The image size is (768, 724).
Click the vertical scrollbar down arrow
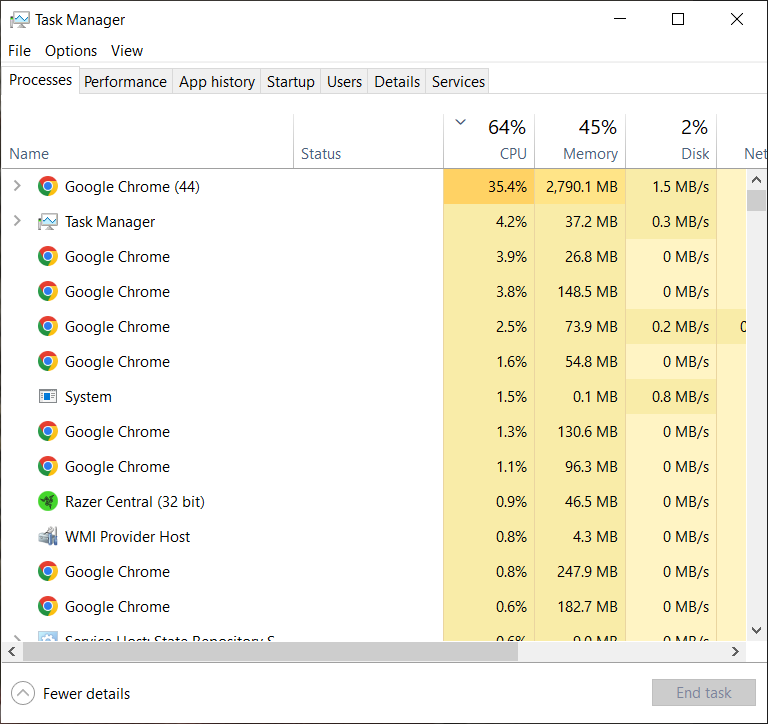point(756,630)
